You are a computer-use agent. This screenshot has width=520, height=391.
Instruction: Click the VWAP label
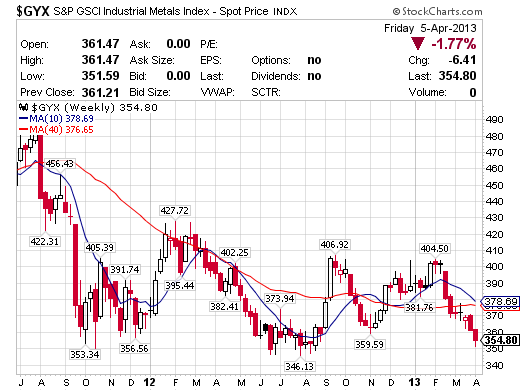[x=217, y=92]
